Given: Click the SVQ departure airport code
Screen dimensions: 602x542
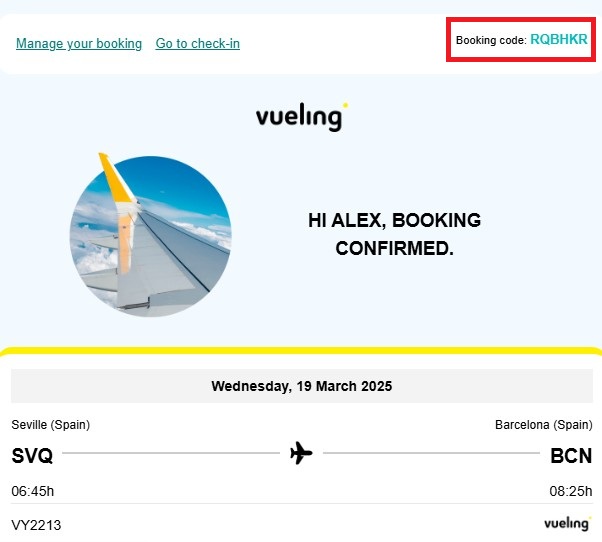Looking at the screenshot, I should point(32,456).
